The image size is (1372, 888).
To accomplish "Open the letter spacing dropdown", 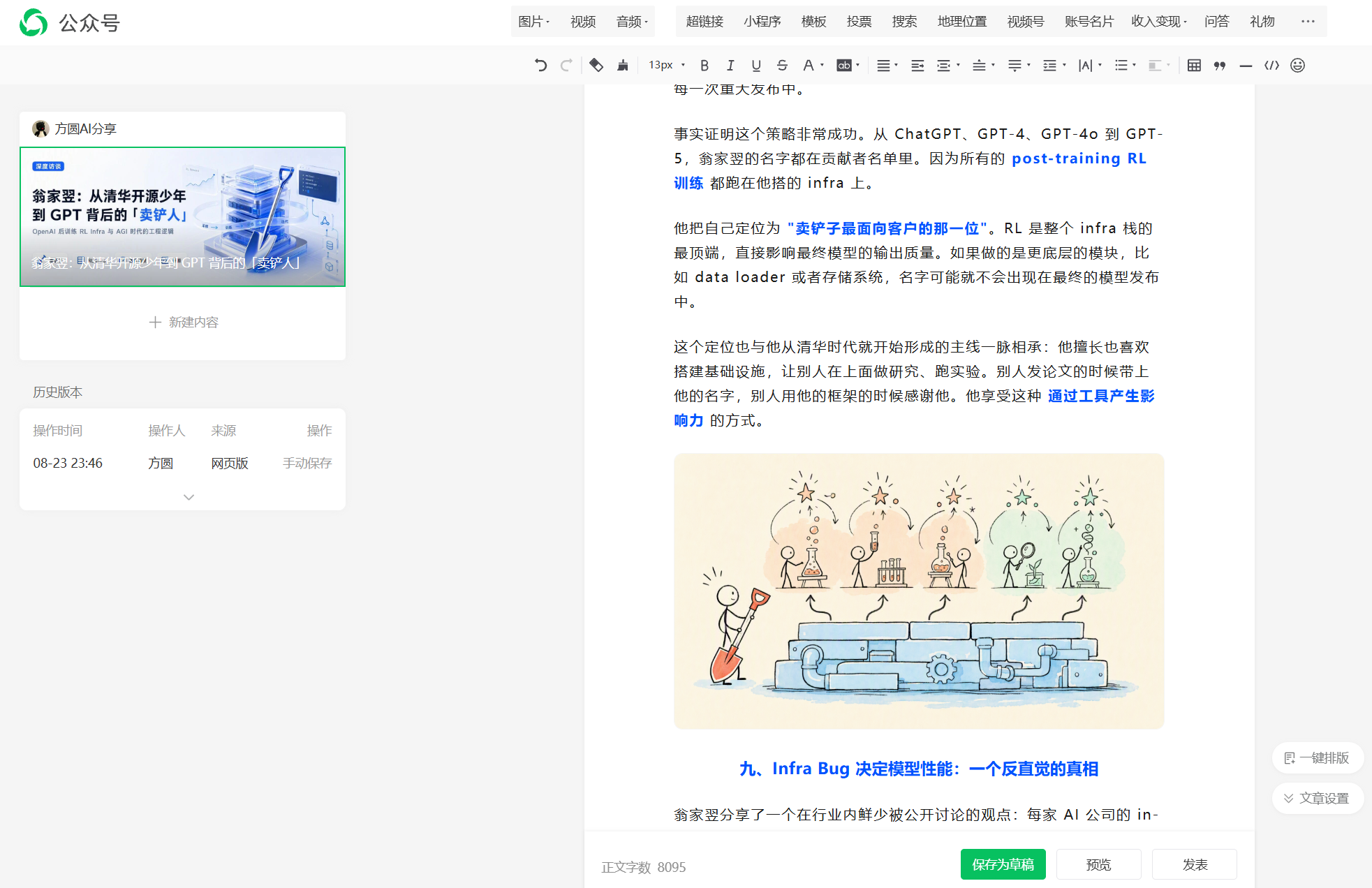I will (1090, 65).
